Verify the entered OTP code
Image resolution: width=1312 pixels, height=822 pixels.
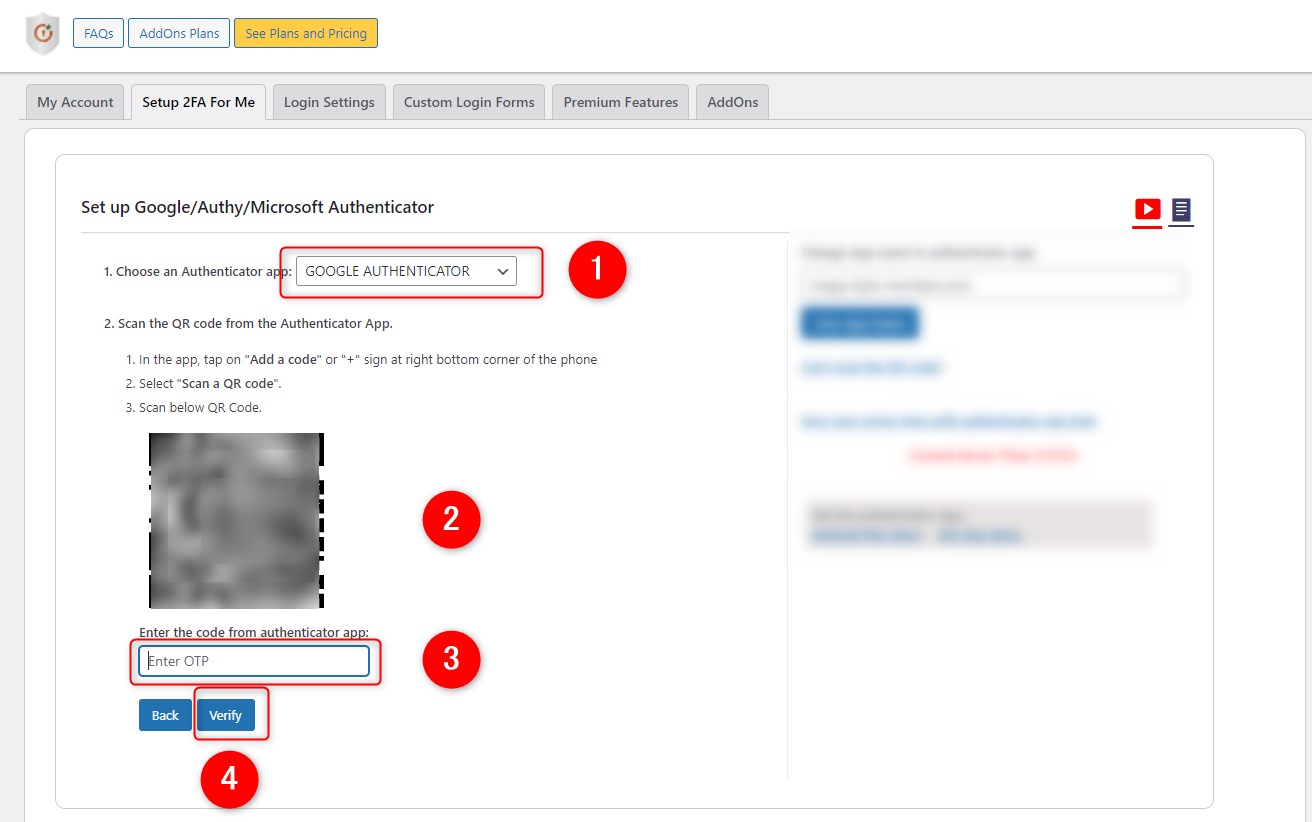pos(226,715)
